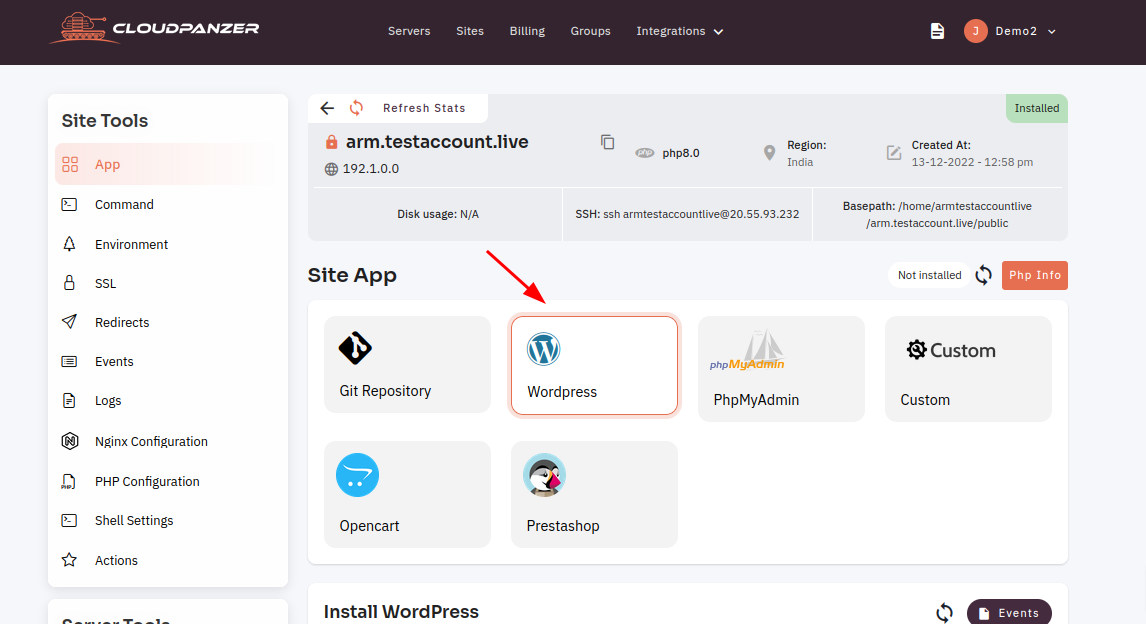This screenshot has width=1146, height=624.
Task: Choose the Custom app card
Action: click(968, 369)
